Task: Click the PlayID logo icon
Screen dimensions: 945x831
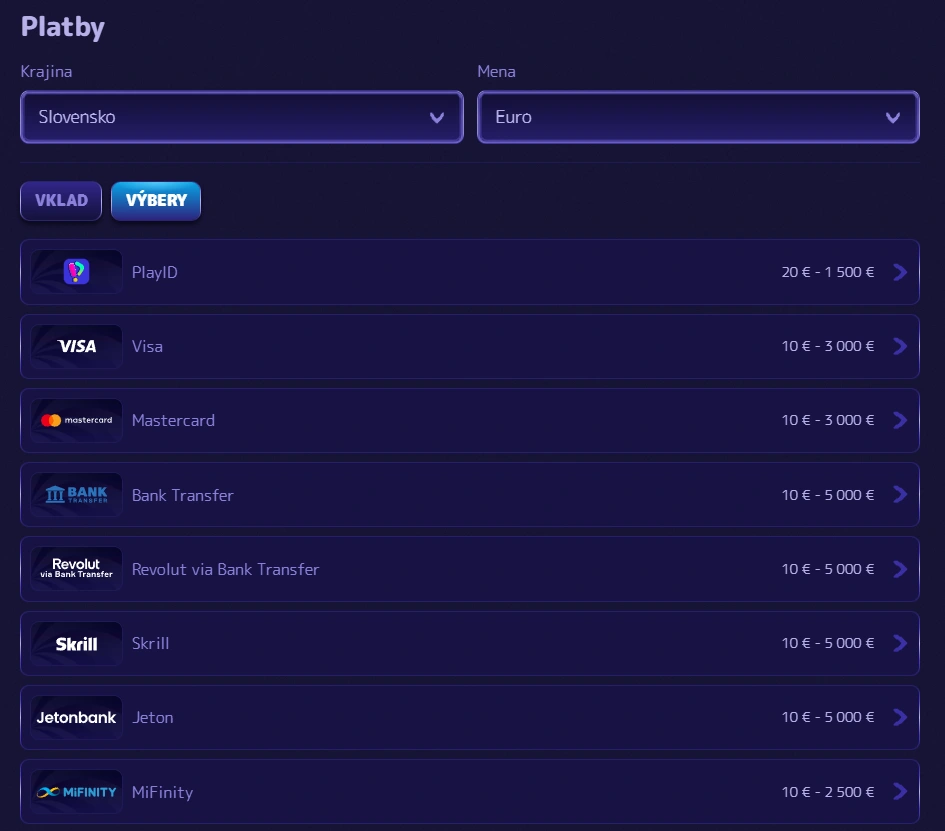Action: 77,272
